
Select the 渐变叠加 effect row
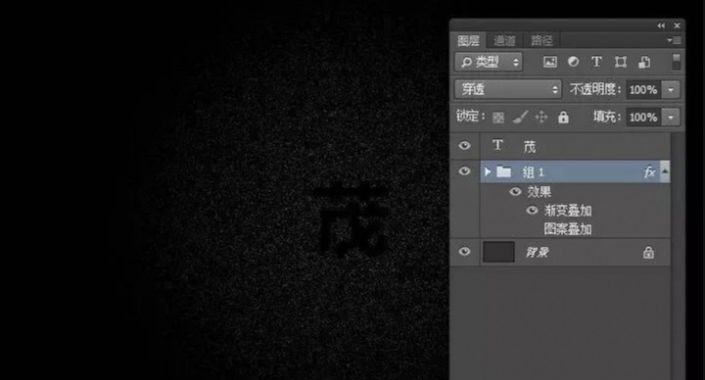[x=568, y=210]
